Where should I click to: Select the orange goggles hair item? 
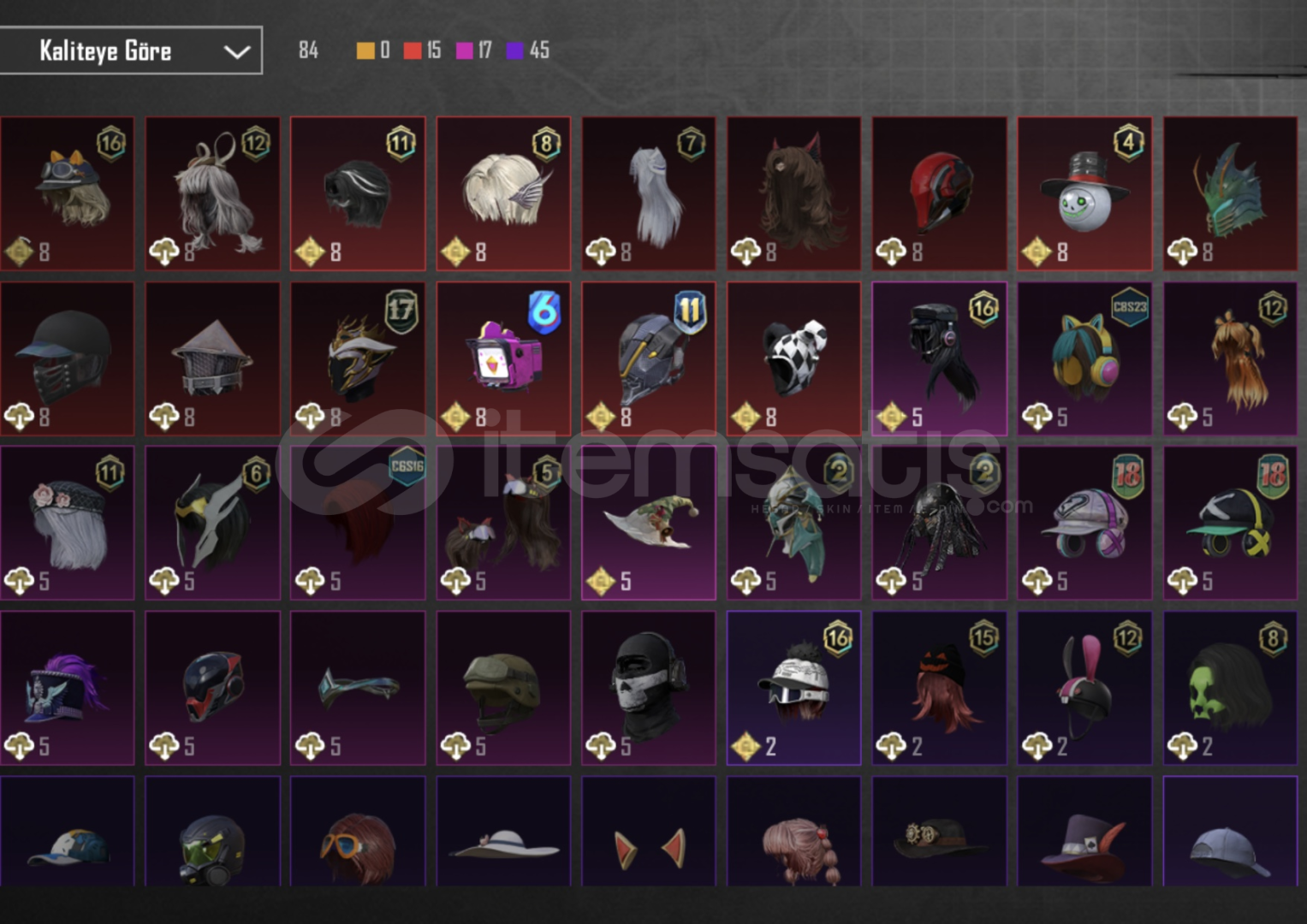click(358, 832)
